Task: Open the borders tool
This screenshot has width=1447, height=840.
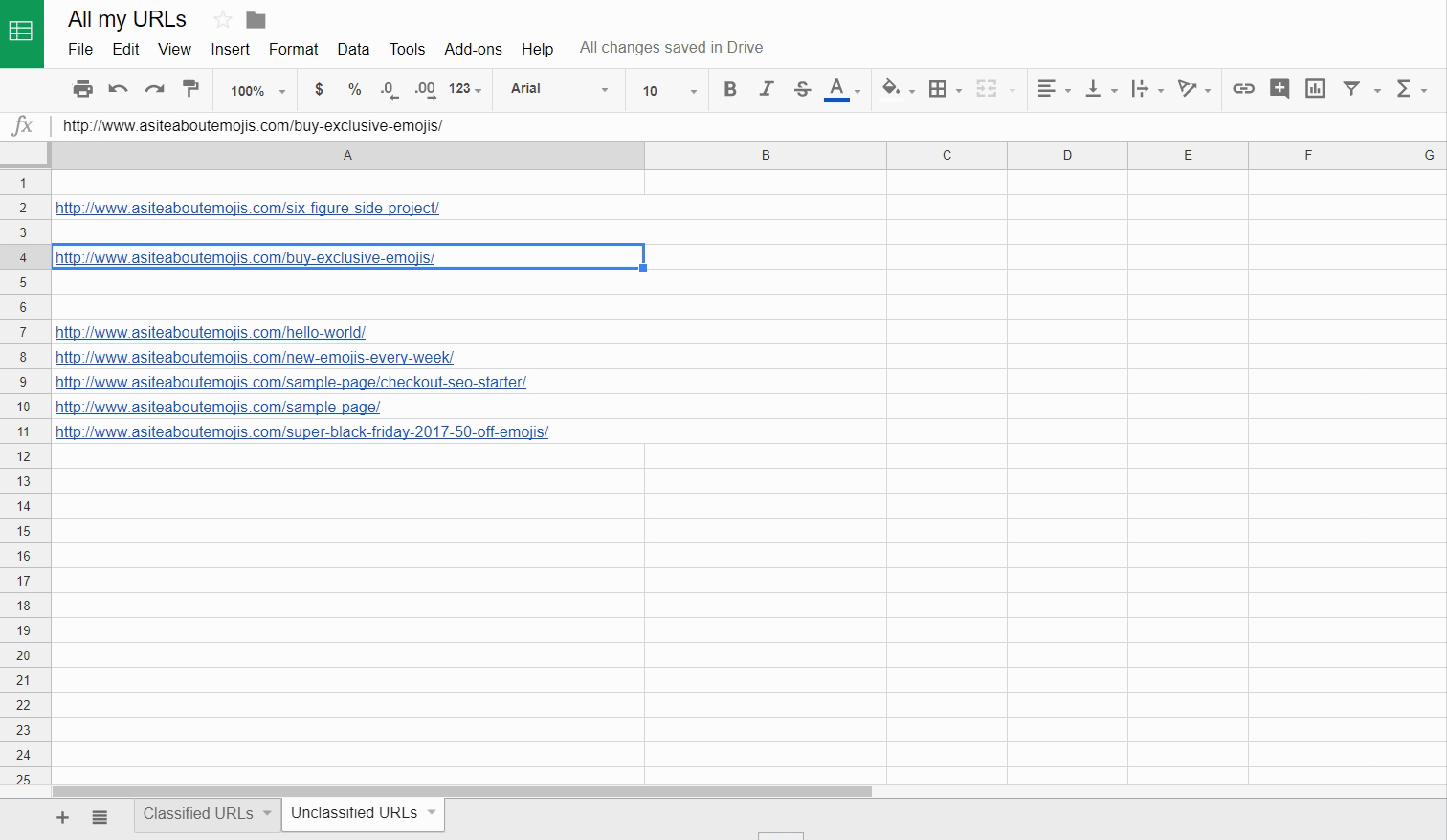Action: (x=938, y=89)
